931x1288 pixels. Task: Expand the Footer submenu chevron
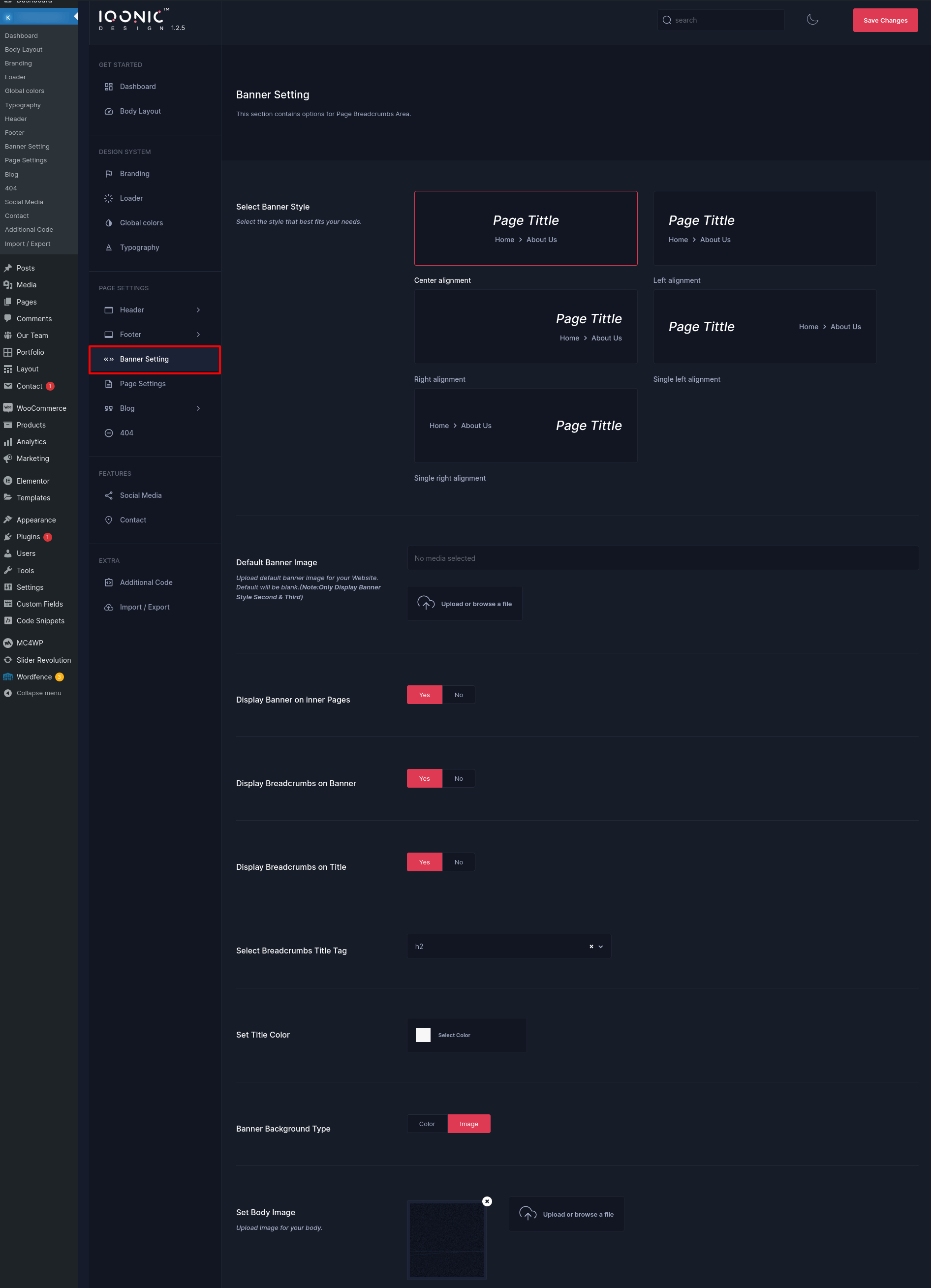[198, 335]
